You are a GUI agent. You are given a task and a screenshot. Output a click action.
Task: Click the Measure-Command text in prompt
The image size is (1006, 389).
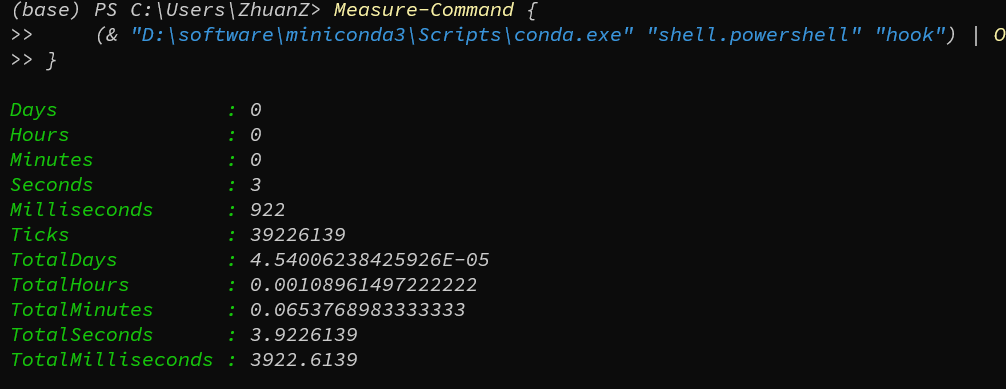pos(423,10)
